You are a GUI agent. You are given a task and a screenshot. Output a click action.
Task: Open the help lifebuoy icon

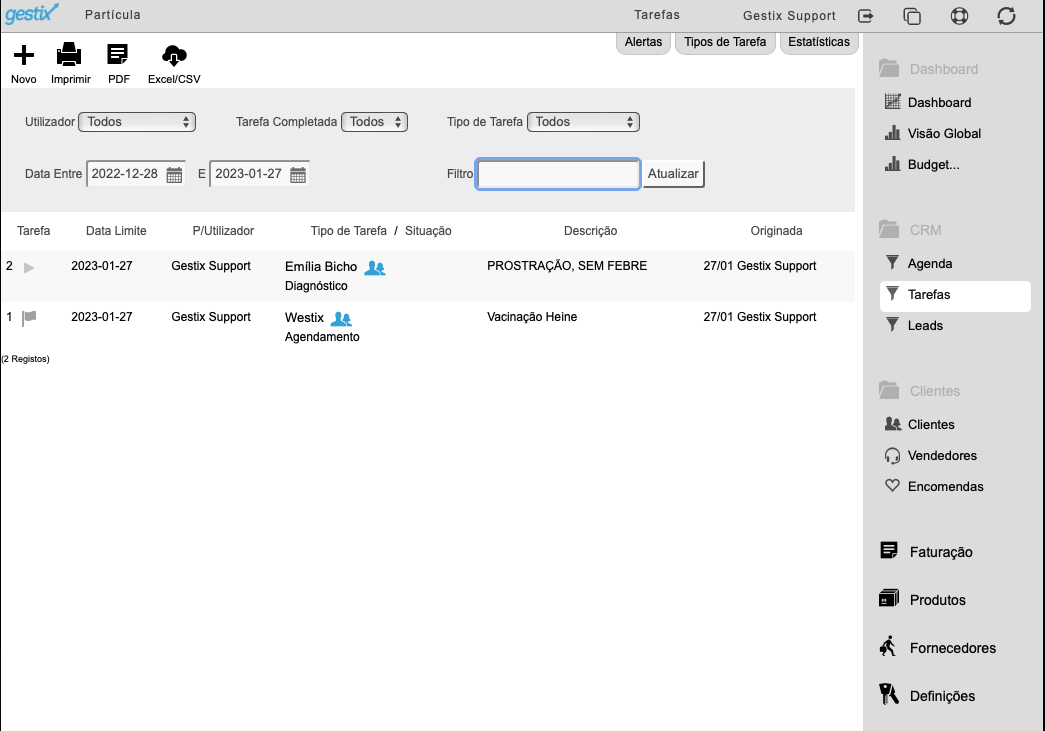pyautogui.click(x=959, y=15)
